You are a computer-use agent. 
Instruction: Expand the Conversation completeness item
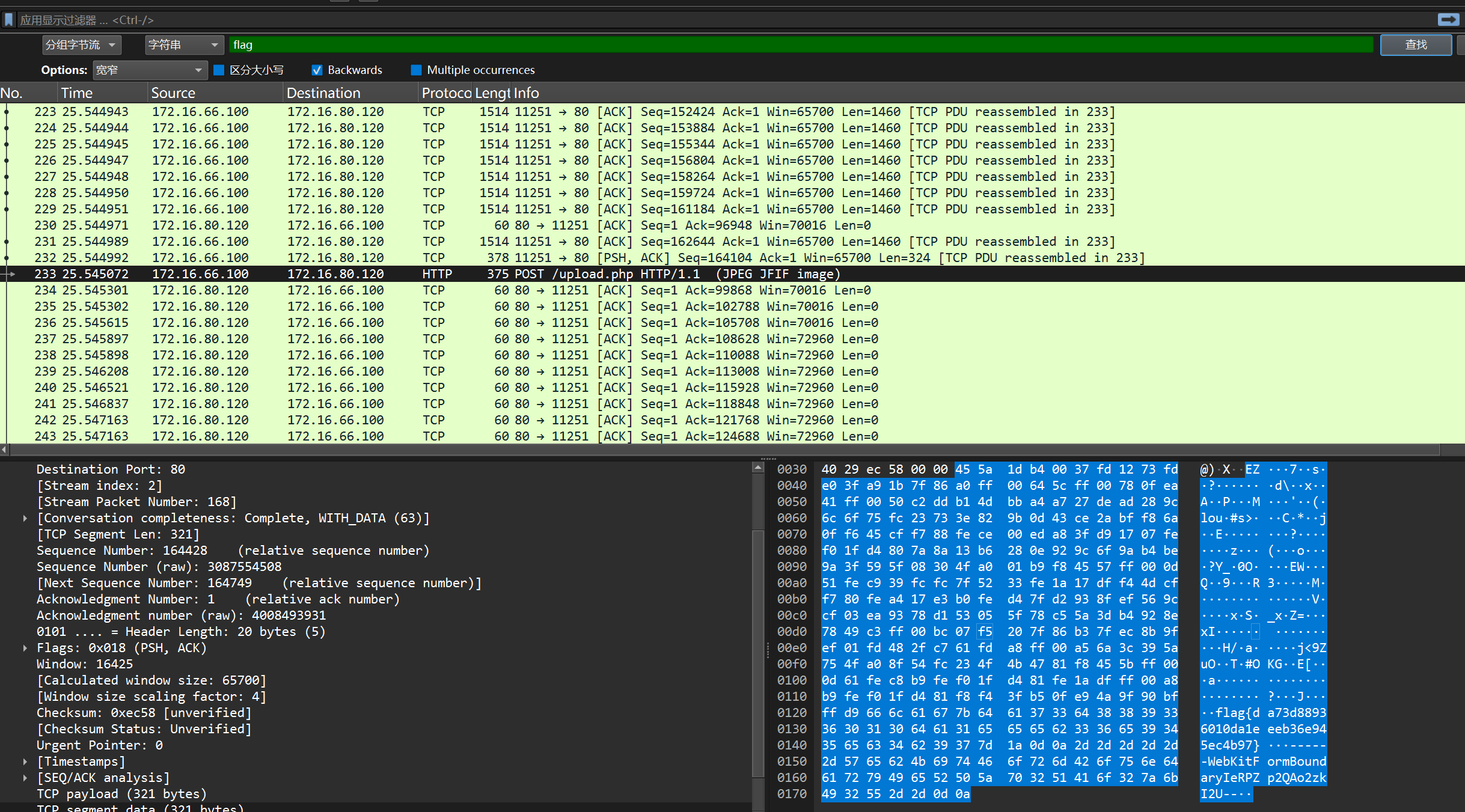(25, 518)
